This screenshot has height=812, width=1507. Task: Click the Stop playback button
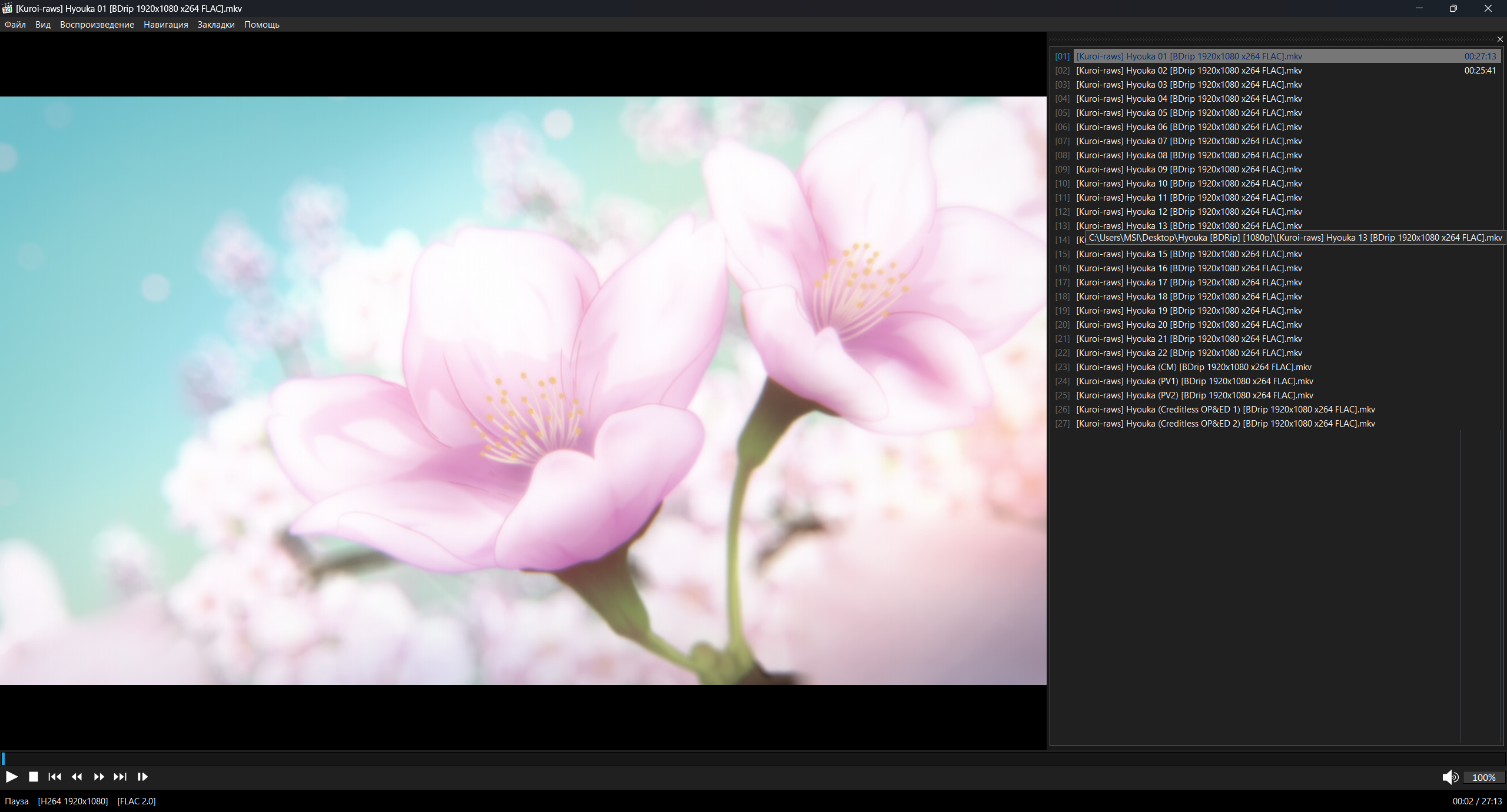pos(34,777)
